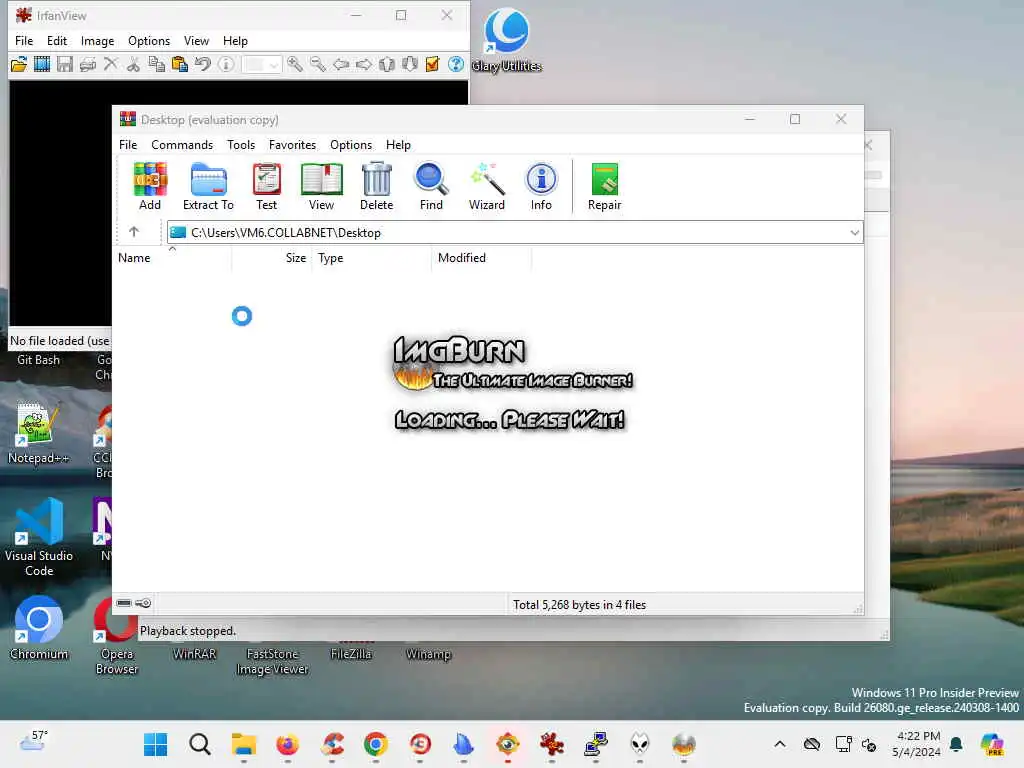
Task: Click the Find magnifier icon in WinRAR
Action: (x=432, y=180)
